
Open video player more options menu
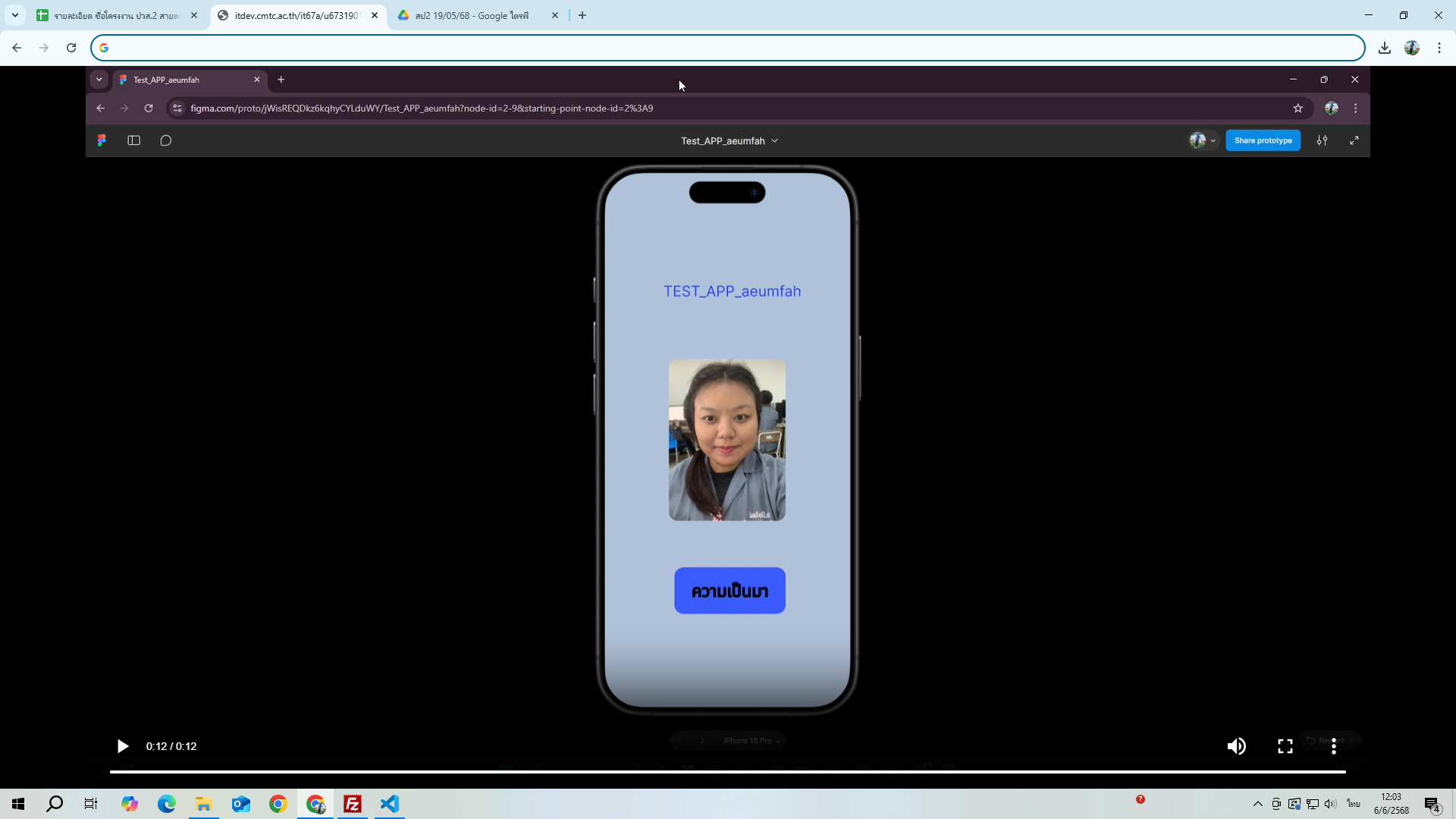pos(1334,746)
